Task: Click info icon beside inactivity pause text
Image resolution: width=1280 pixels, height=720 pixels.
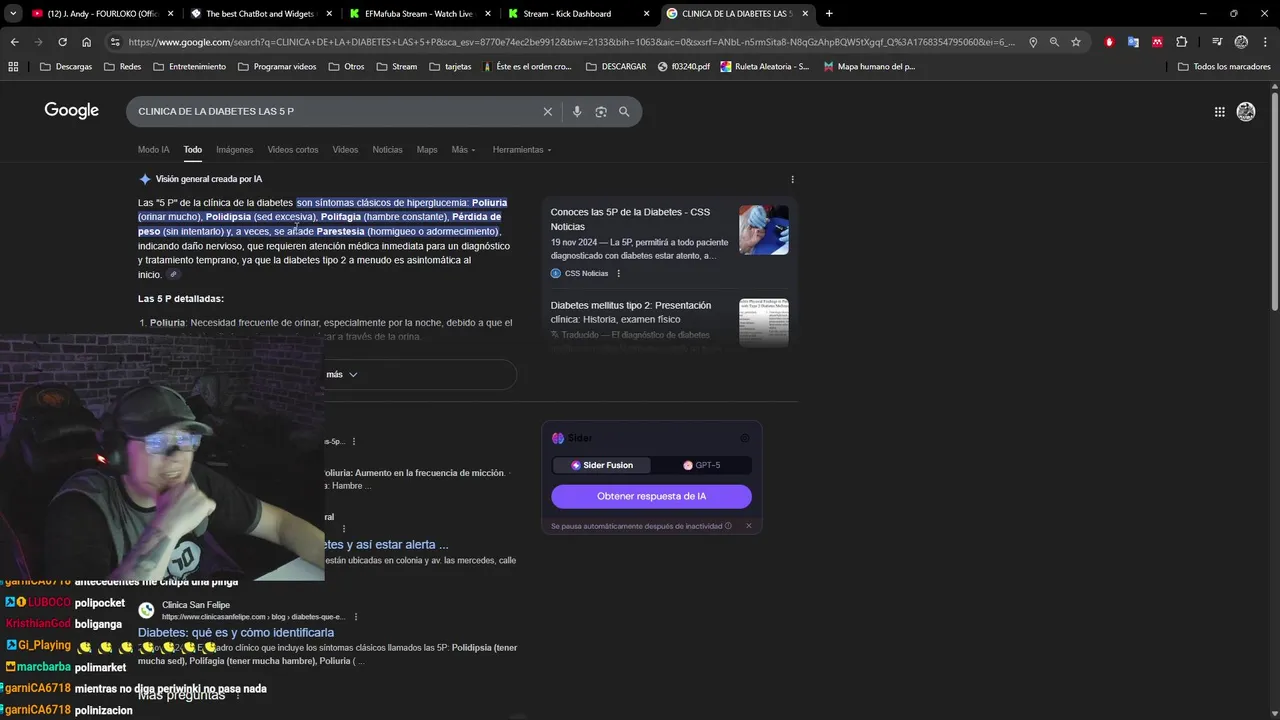Action: click(728, 526)
